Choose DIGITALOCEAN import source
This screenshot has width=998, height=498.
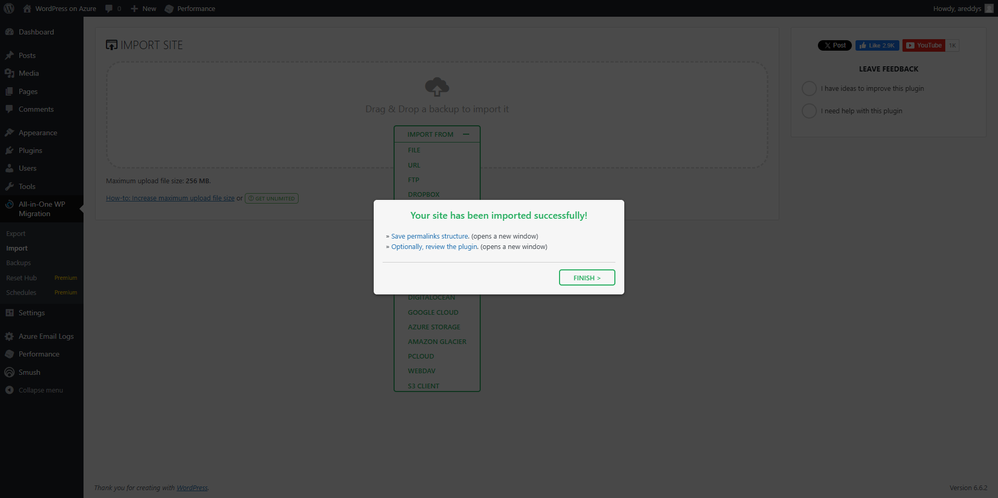coord(432,297)
